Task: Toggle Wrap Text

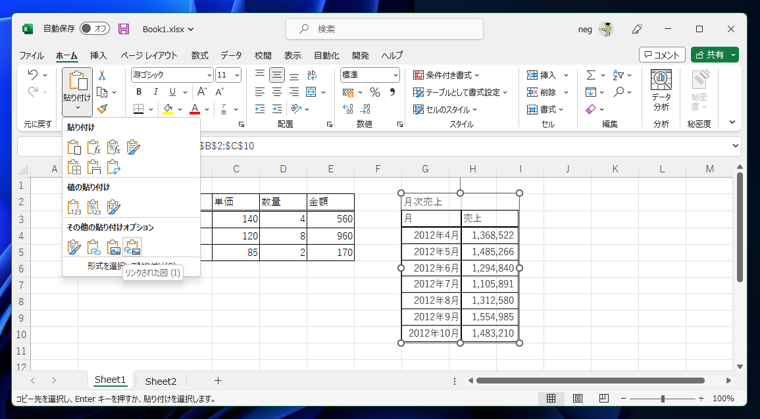Action: [312, 75]
